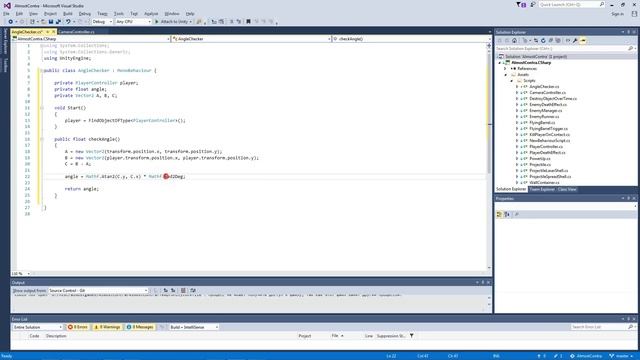Click the Solution Explorer Refresh icon
The width and height of the screenshot is (640, 360).
point(543,40)
